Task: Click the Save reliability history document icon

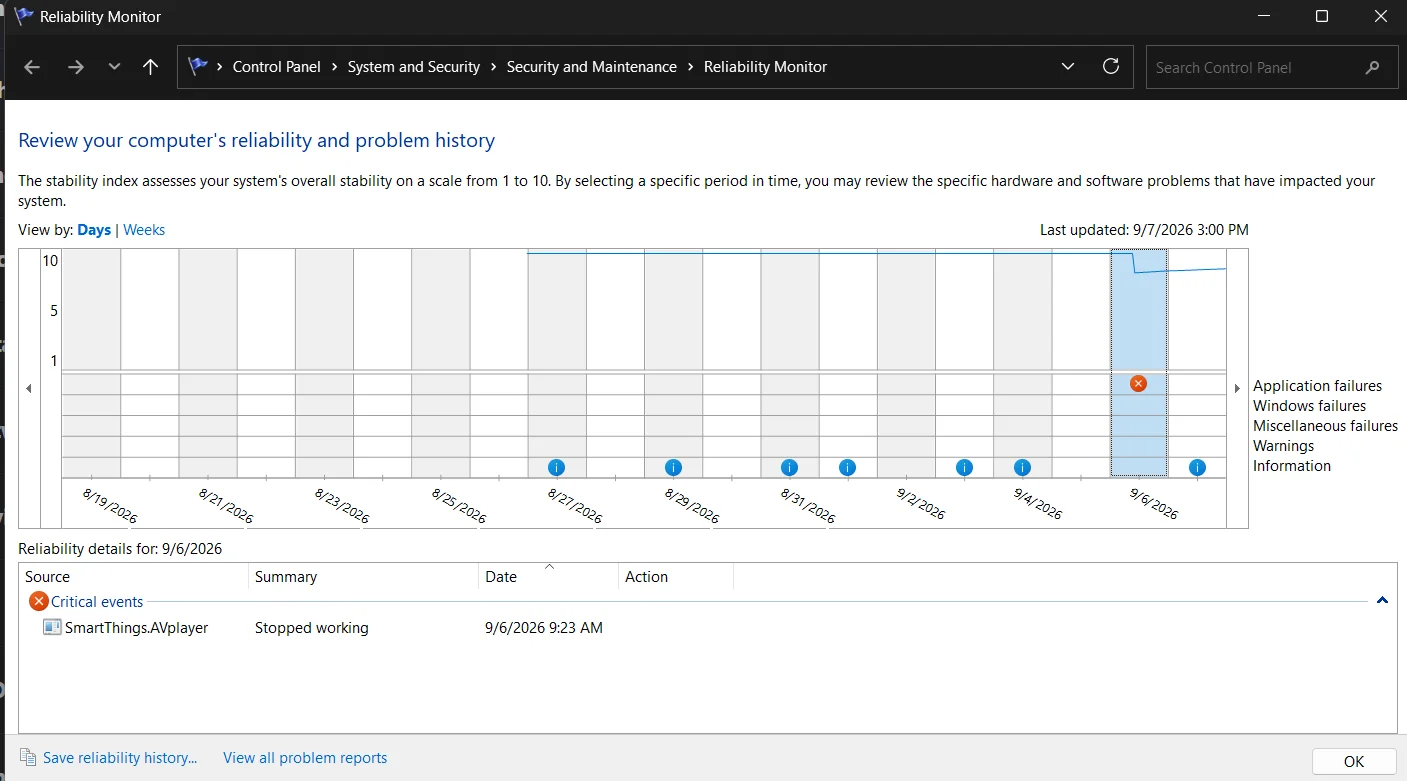Action: [28, 758]
